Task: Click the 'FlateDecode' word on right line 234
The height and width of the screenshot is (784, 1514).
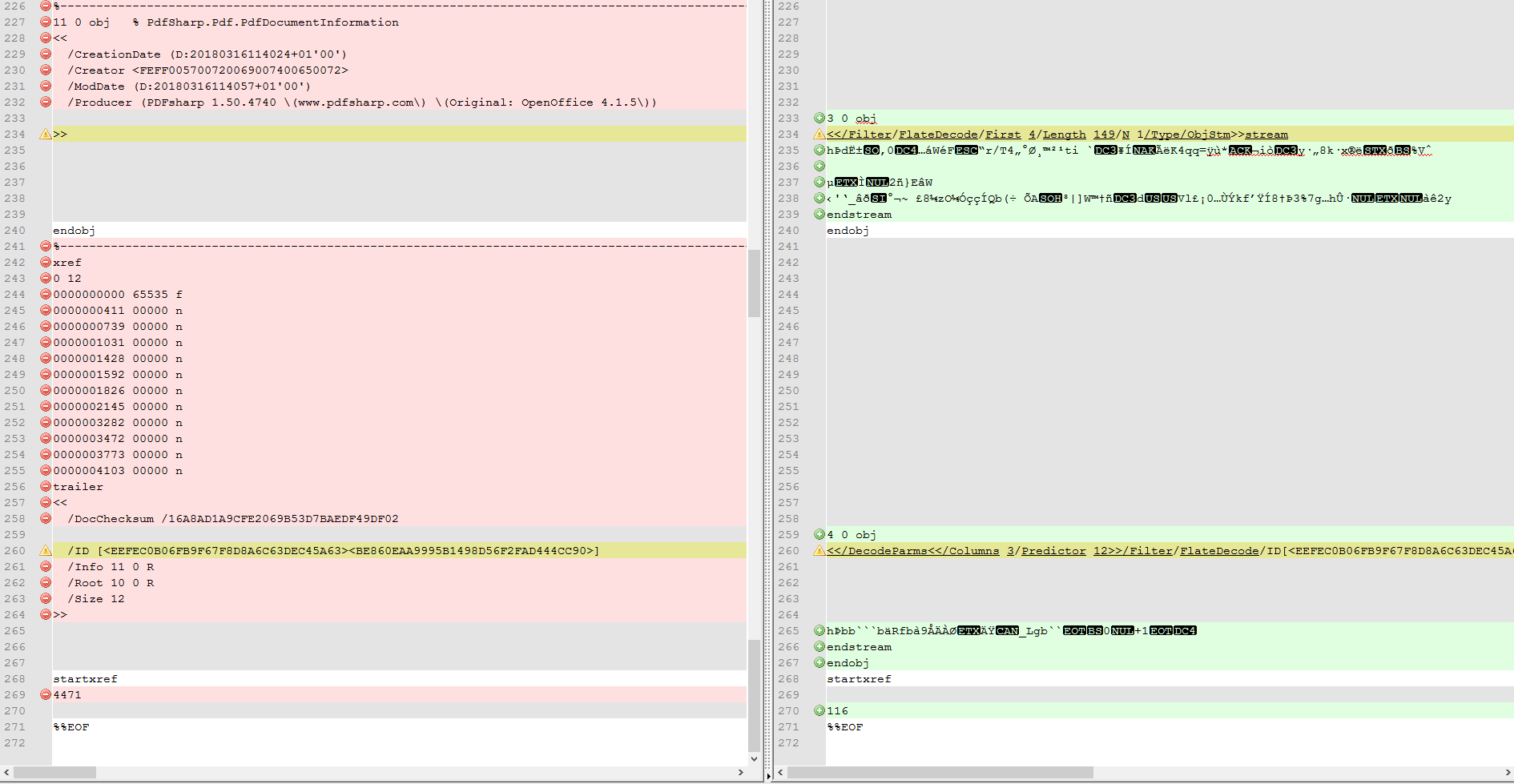Action: click(938, 134)
